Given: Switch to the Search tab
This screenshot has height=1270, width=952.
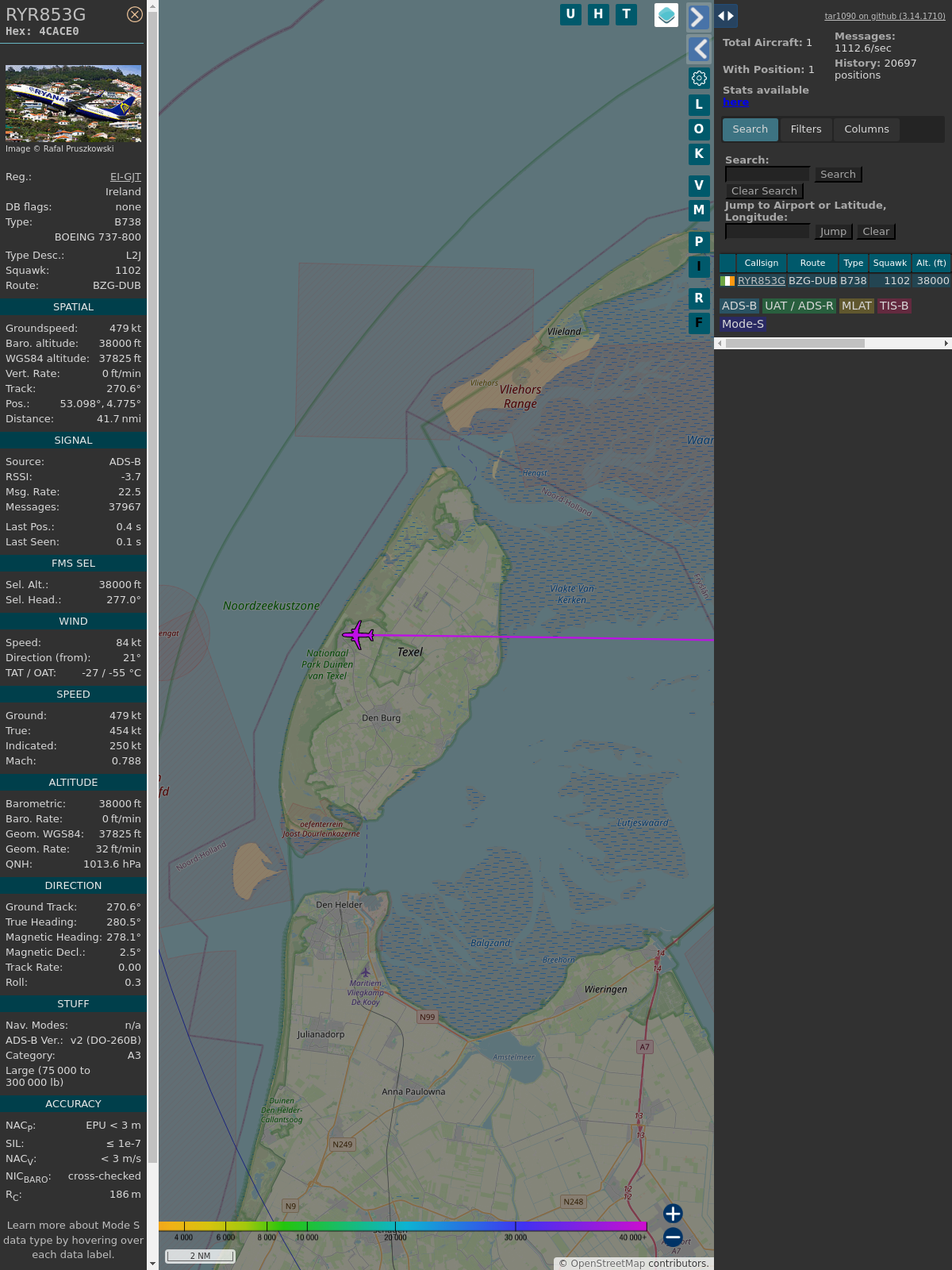Looking at the screenshot, I should (x=750, y=129).
